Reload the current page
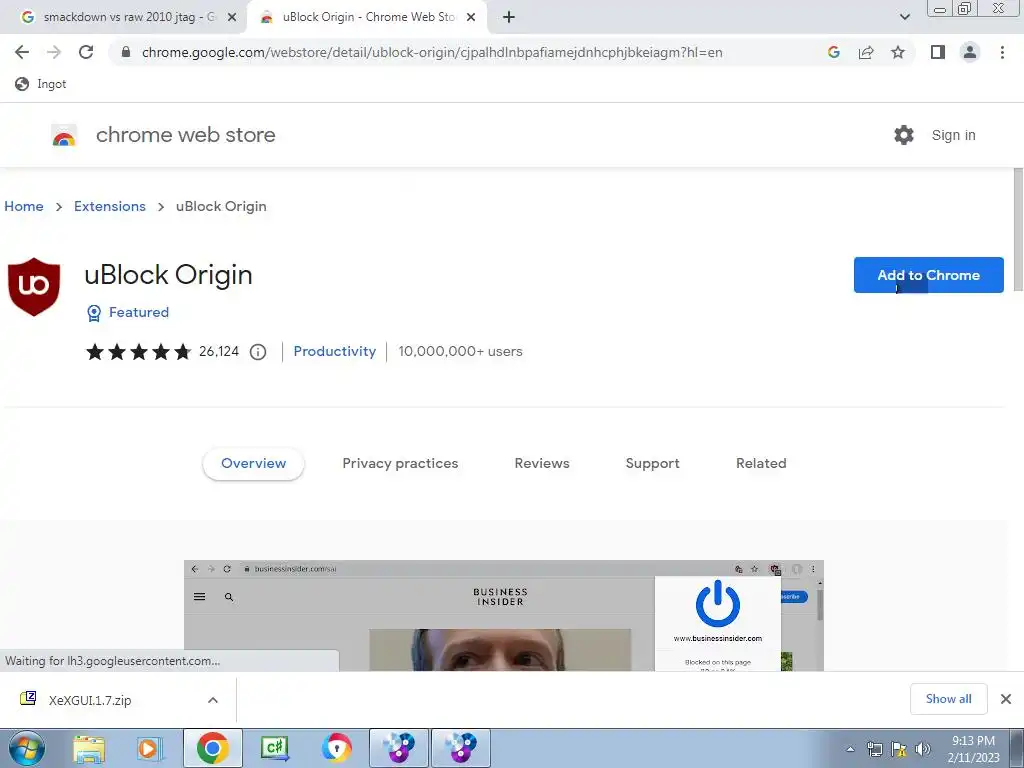 pos(86,52)
